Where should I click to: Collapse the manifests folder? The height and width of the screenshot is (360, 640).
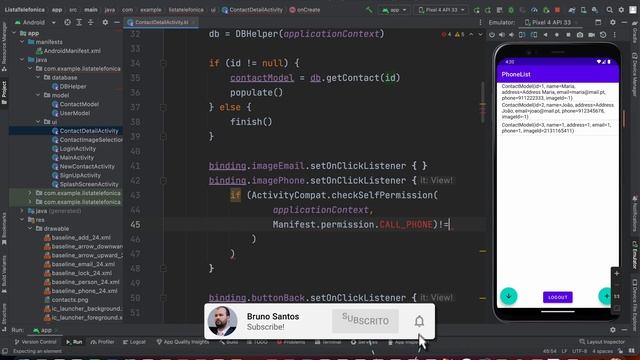pos(22,42)
